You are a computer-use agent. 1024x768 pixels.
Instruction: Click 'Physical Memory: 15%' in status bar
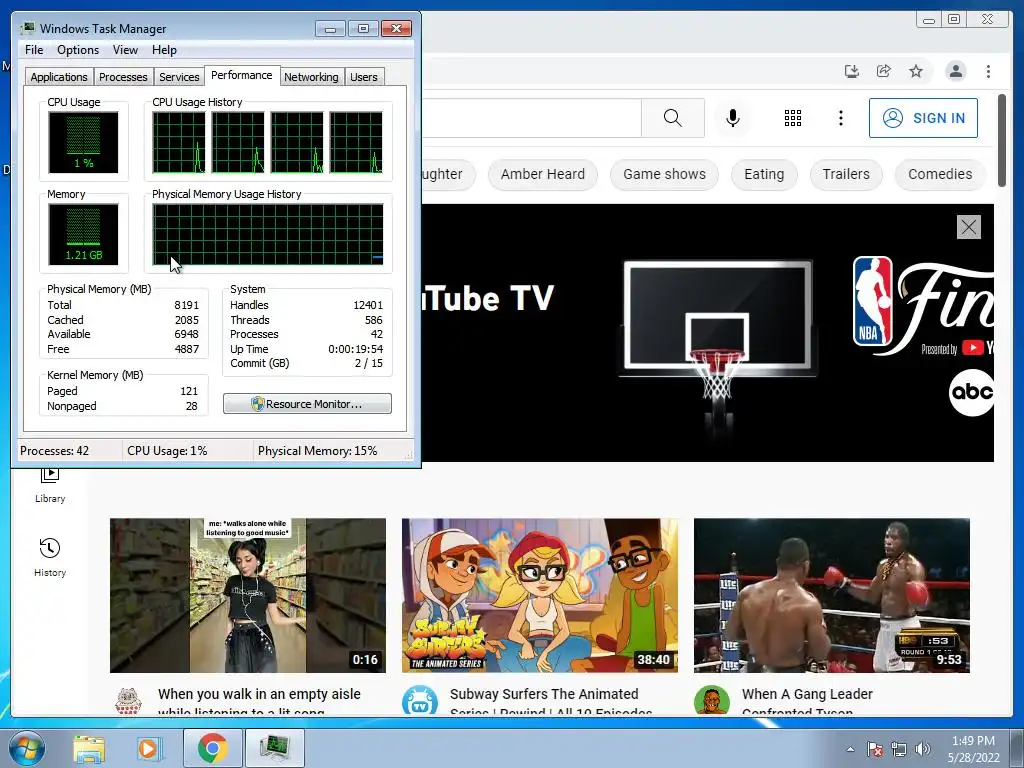coord(317,451)
